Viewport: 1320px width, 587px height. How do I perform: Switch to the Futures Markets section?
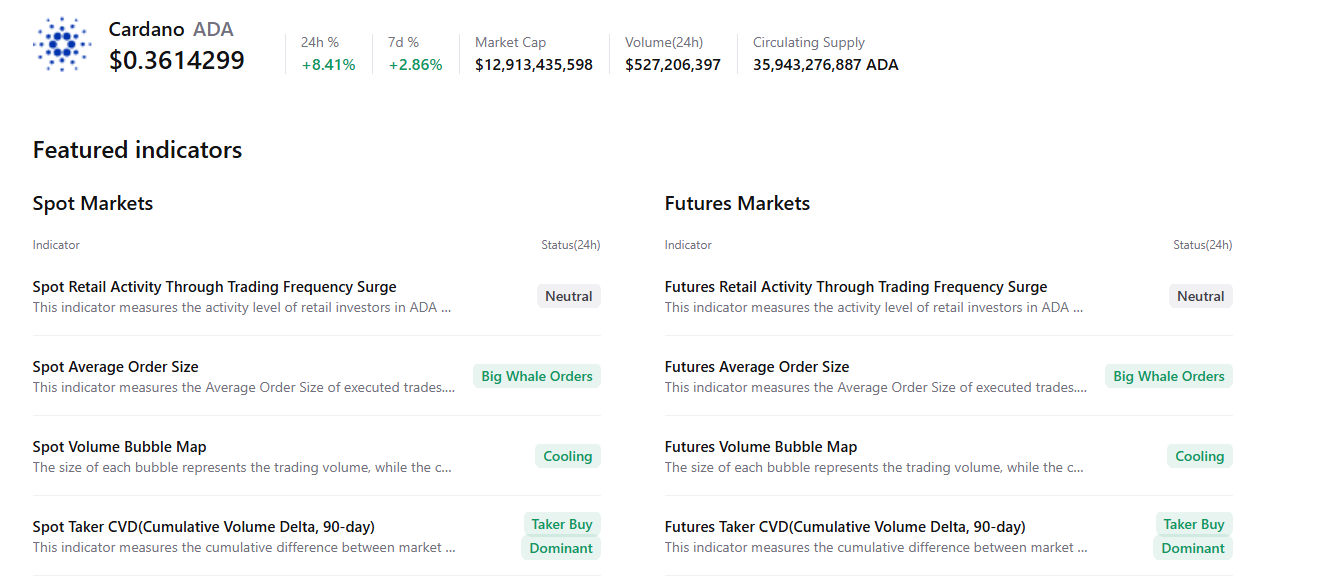[737, 203]
